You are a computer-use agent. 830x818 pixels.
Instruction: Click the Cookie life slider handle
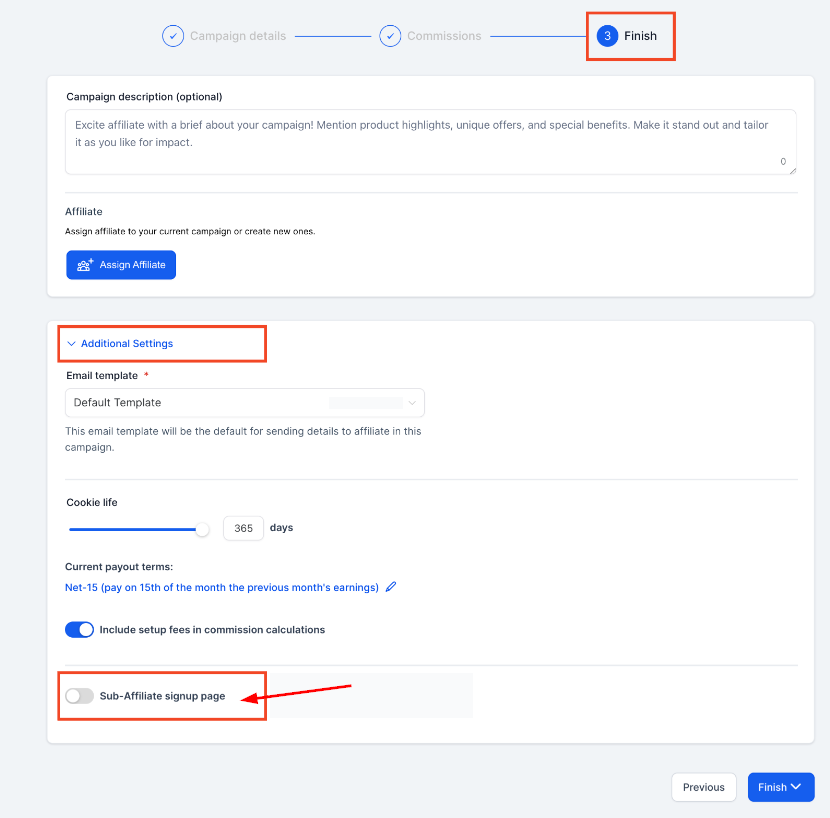(x=202, y=529)
